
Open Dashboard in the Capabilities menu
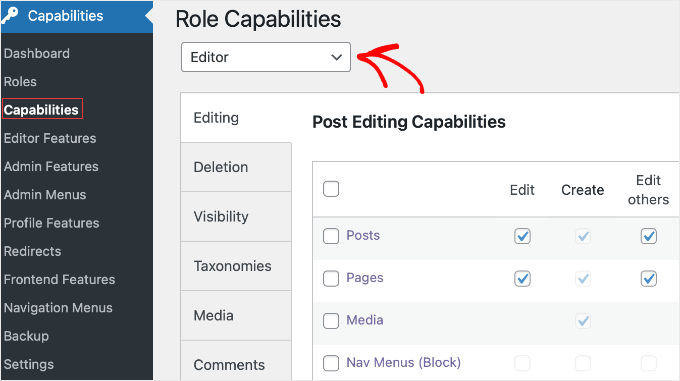(37, 53)
